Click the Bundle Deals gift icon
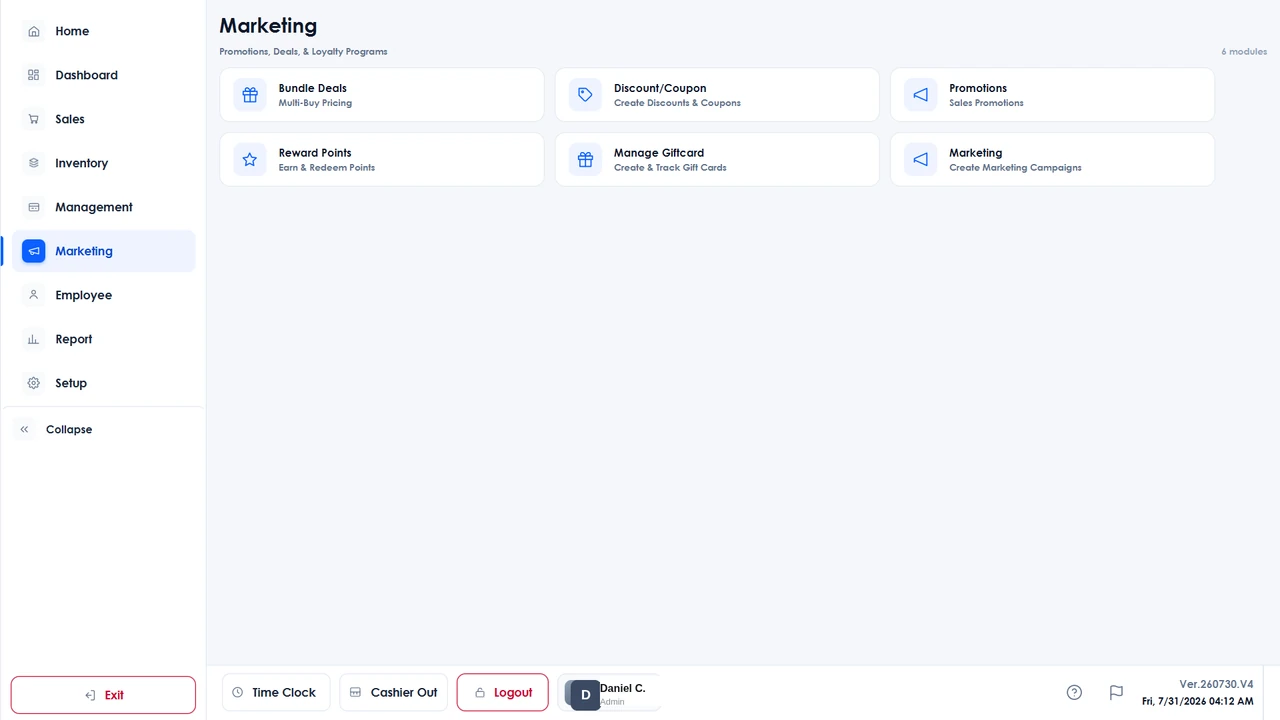Screen dimensions: 1280x720 [x=250, y=95]
